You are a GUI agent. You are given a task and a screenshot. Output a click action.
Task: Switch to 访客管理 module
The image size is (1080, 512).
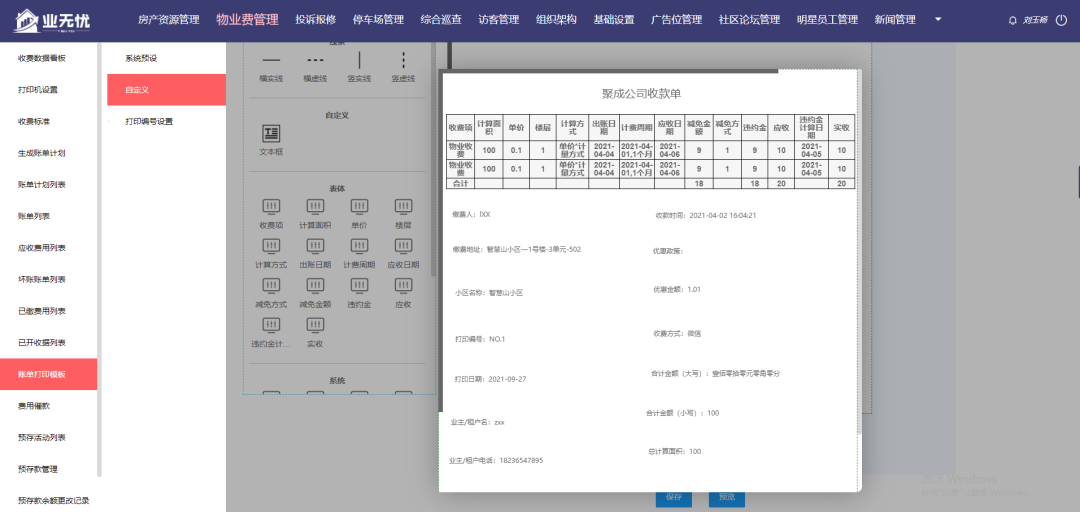pyautogui.click(x=499, y=20)
